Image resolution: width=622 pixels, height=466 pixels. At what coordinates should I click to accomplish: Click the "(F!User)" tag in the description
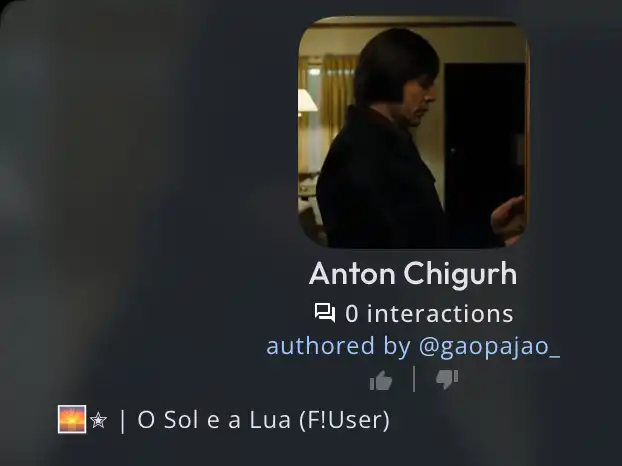pyautogui.click(x=344, y=420)
